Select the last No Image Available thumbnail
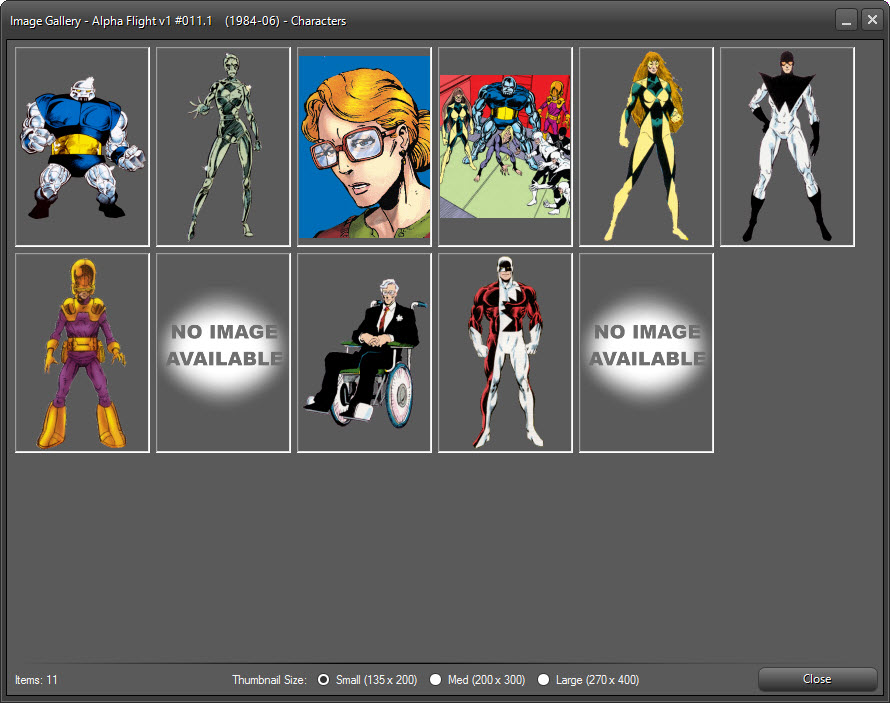 tap(646, 352)
